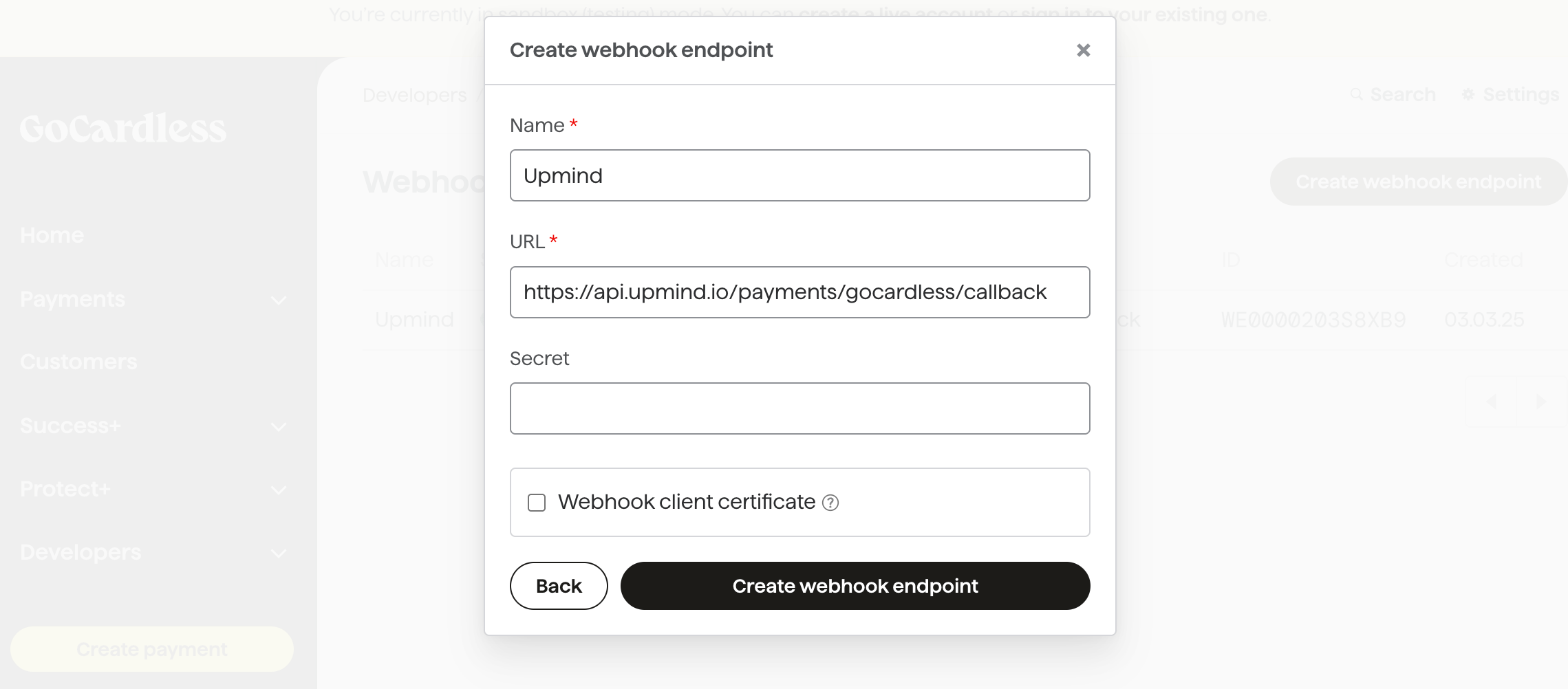This screenshot has width=1568, height=689.
Task: Click the Search magnifier icon
Action: point(1356,94)
